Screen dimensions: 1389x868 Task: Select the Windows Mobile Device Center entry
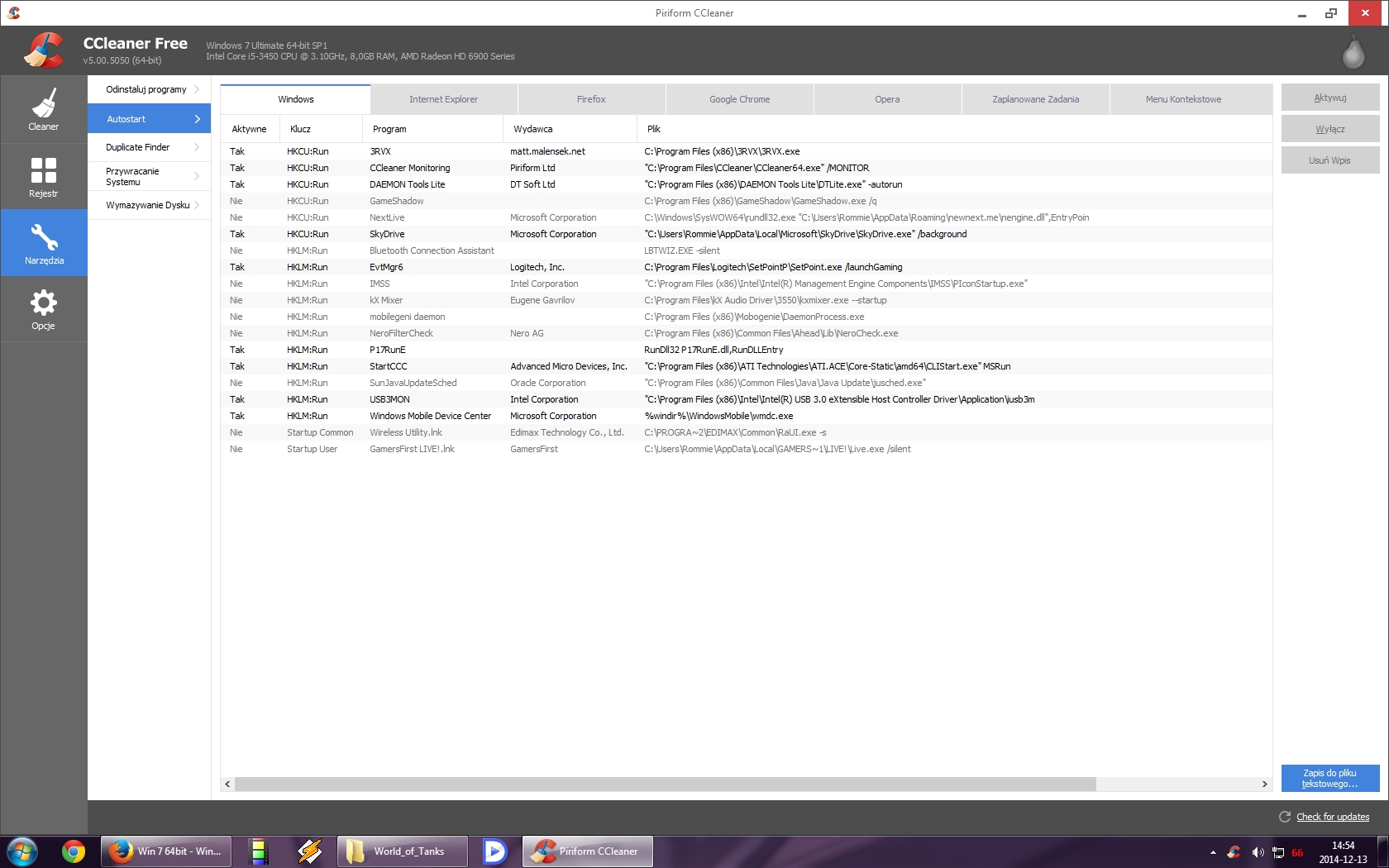pos(747,416)
